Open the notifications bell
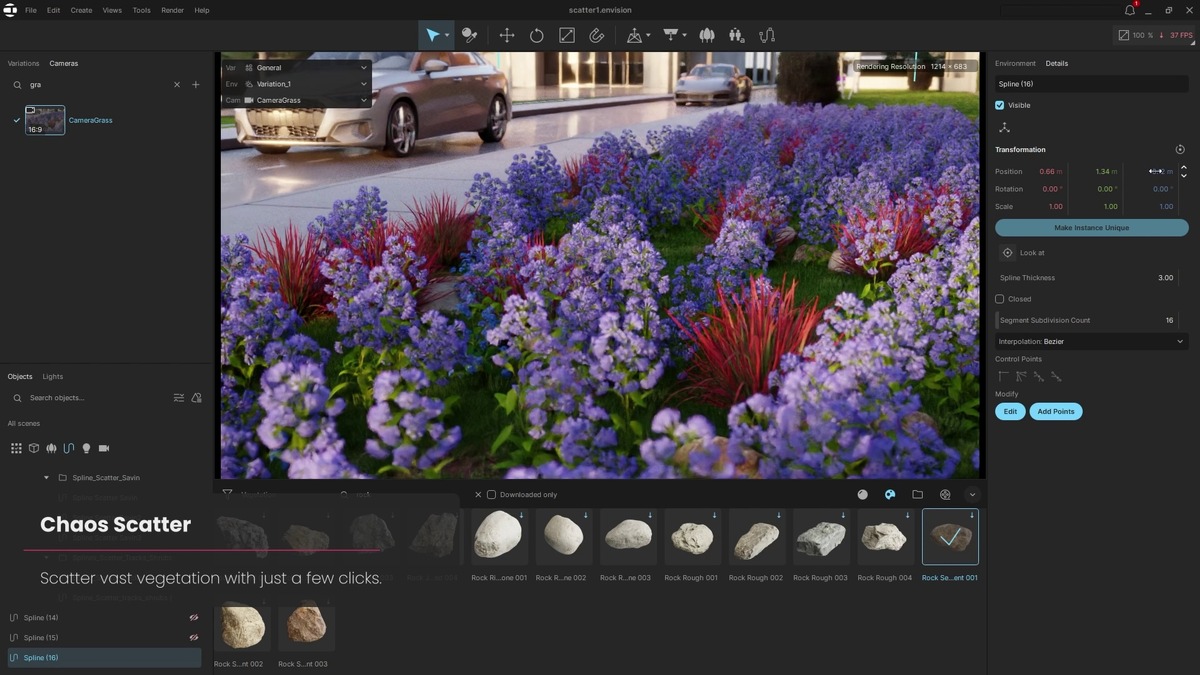The image size is (1200, 675). (1130, 10)
